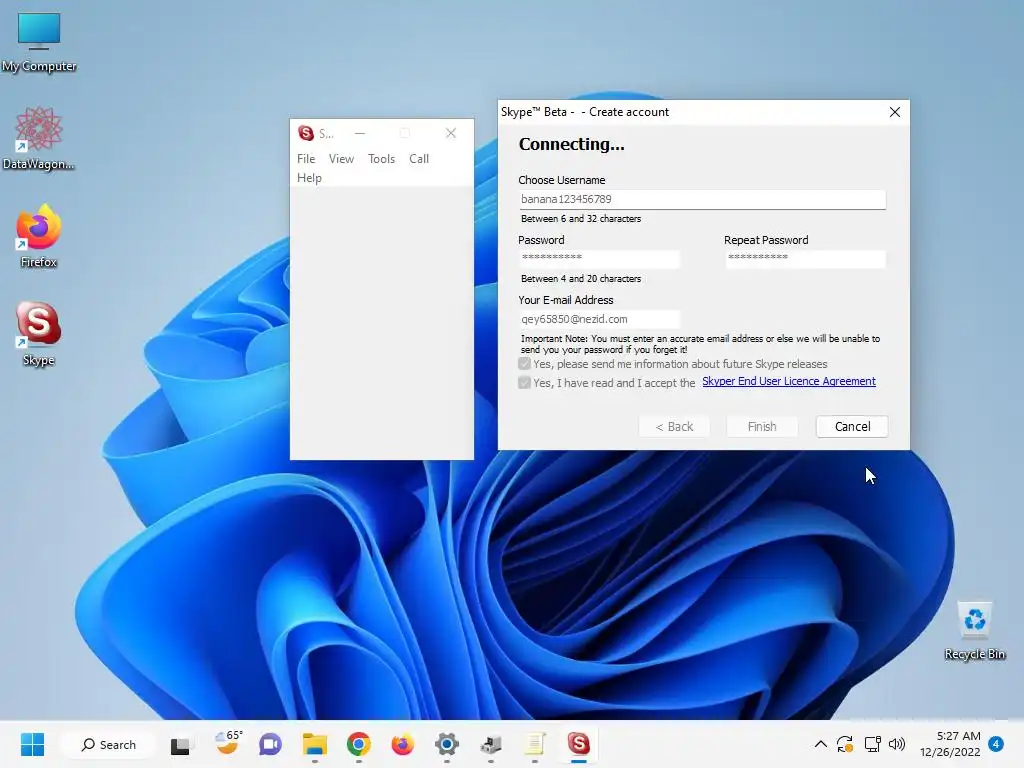Open the Chat app on taskbar
The image size is (1024, 768).
[270, 744]
